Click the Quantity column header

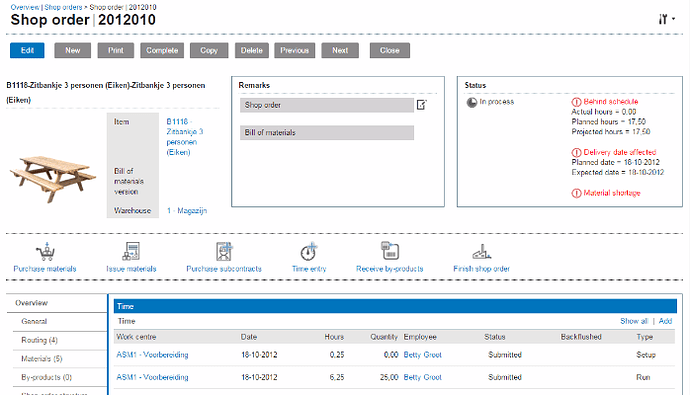click(384, 337)
